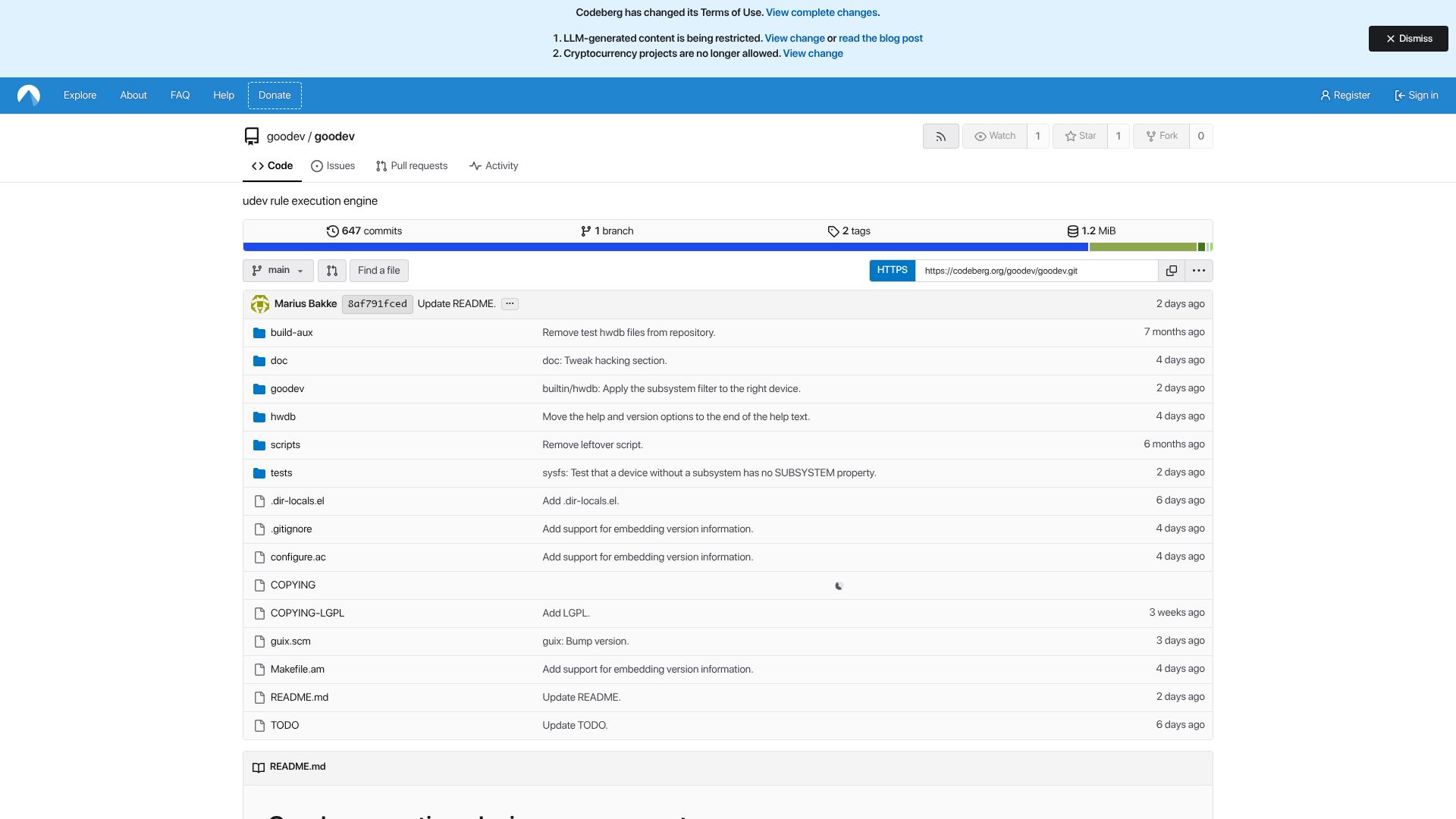This screenshot has height=819, width=1456.
Task: Watch this repository
Action: tap(995, 136)
